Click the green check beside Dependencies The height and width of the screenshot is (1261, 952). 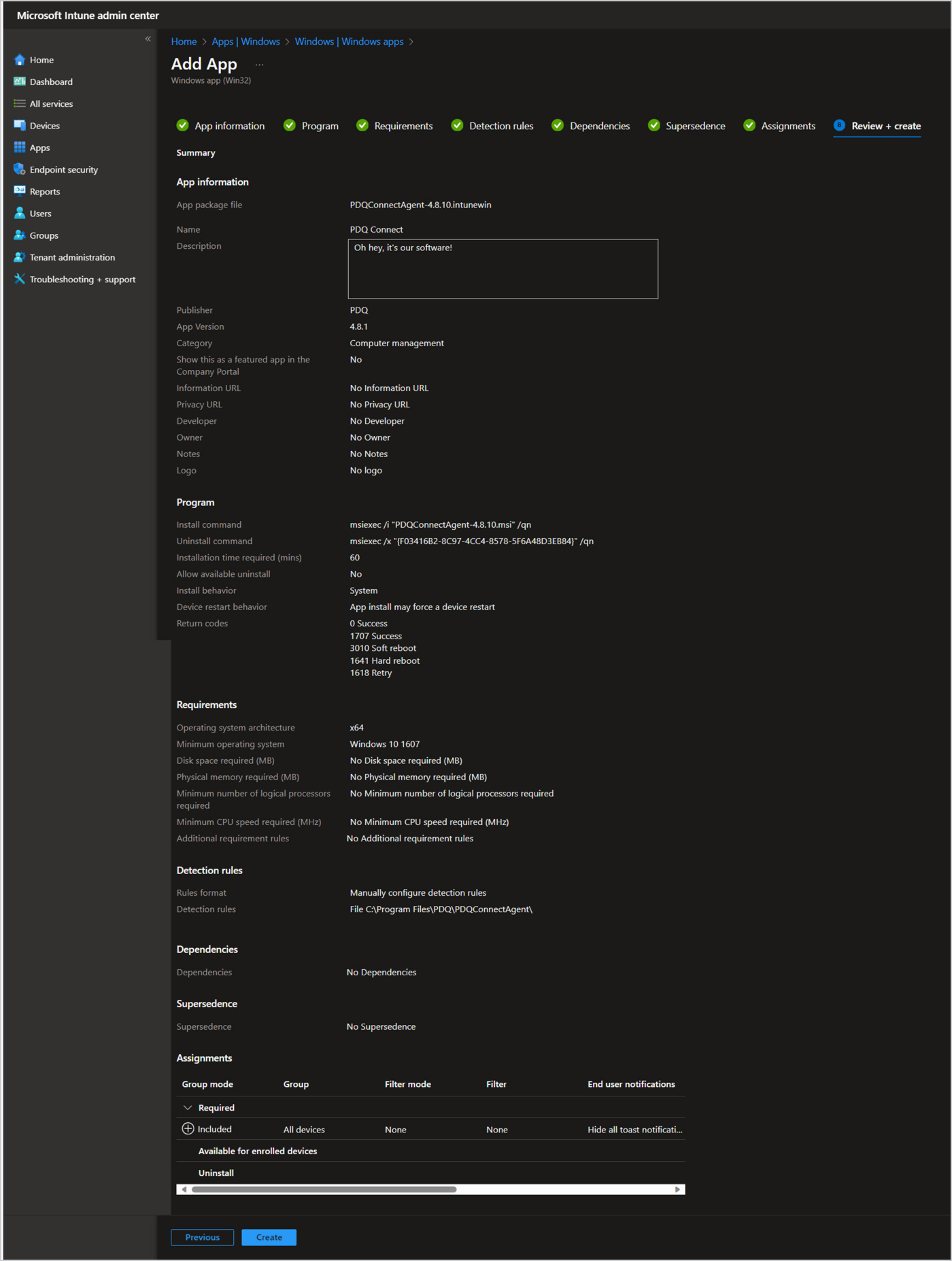pyautogui.click(x=558, y=125)
